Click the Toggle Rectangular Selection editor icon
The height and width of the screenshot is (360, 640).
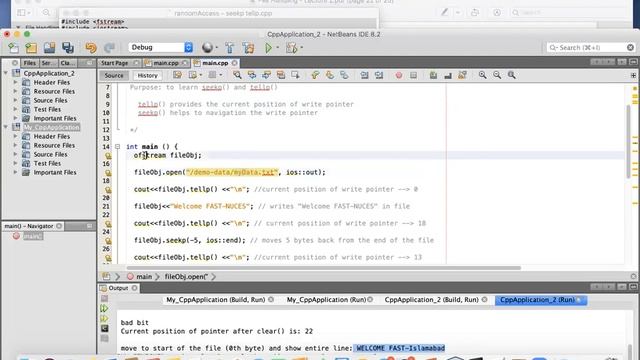coord(295,75)
